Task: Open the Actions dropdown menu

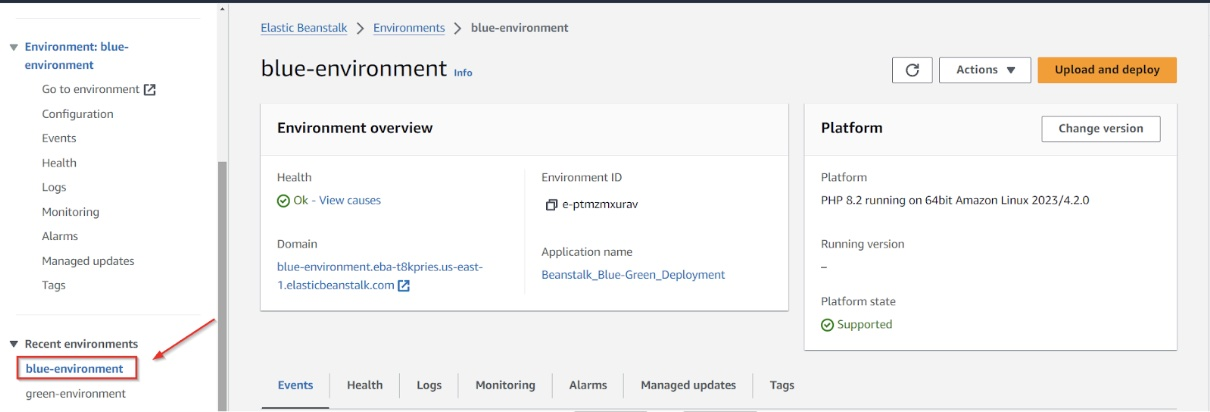Action: (x=984, y=70)
